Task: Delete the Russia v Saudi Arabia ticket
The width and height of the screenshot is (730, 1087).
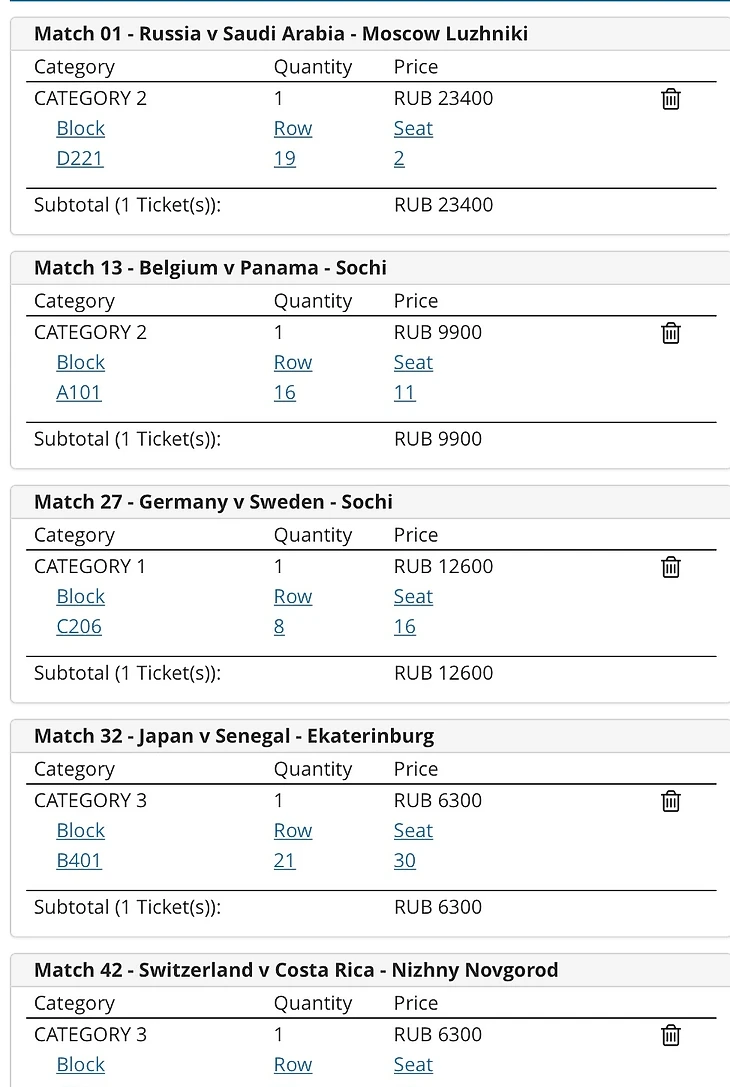Action: 671,99
